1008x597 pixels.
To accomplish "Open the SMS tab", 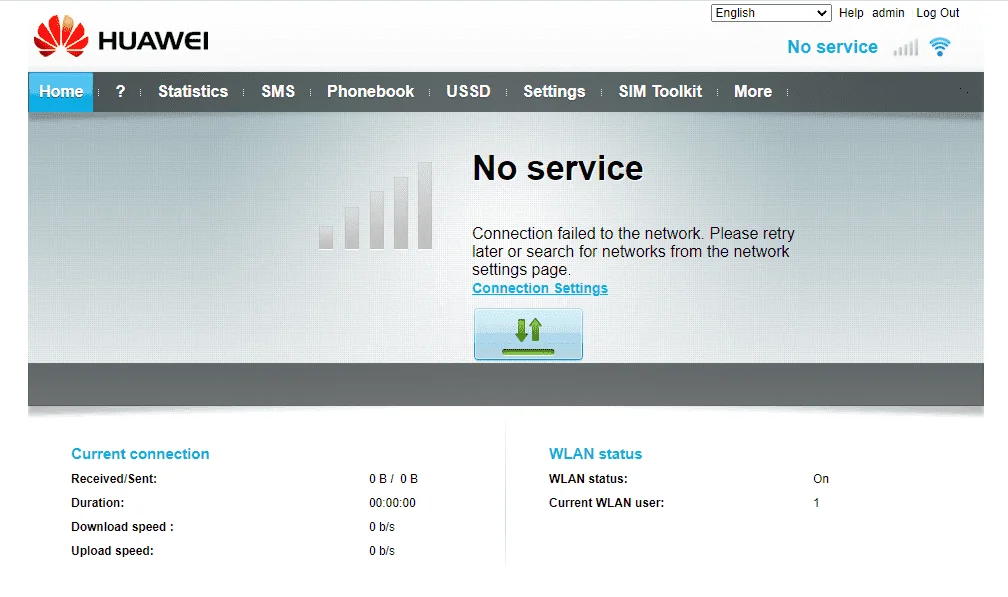I will [x=278, y=91].
